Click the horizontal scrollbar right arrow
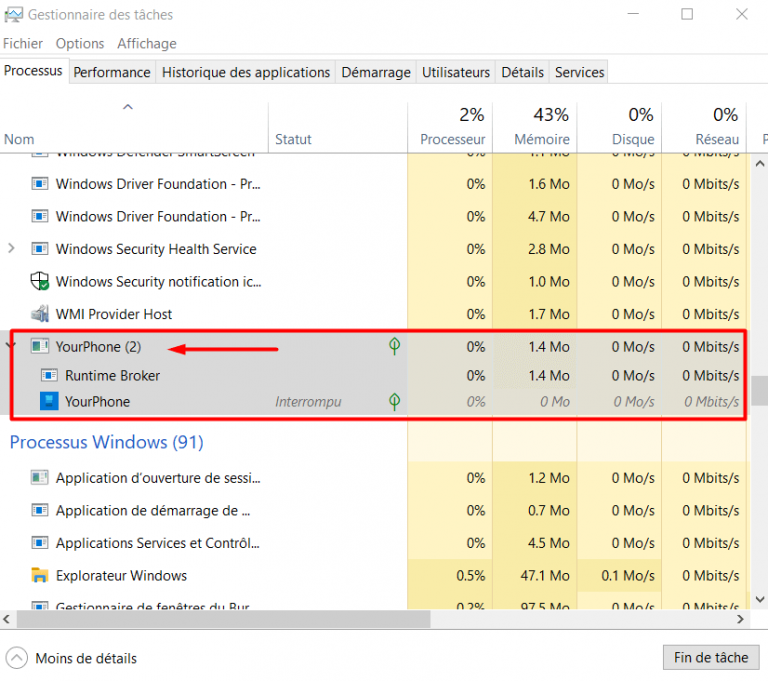The width and height of the screenshot is (768, 681). click(741, 619)
